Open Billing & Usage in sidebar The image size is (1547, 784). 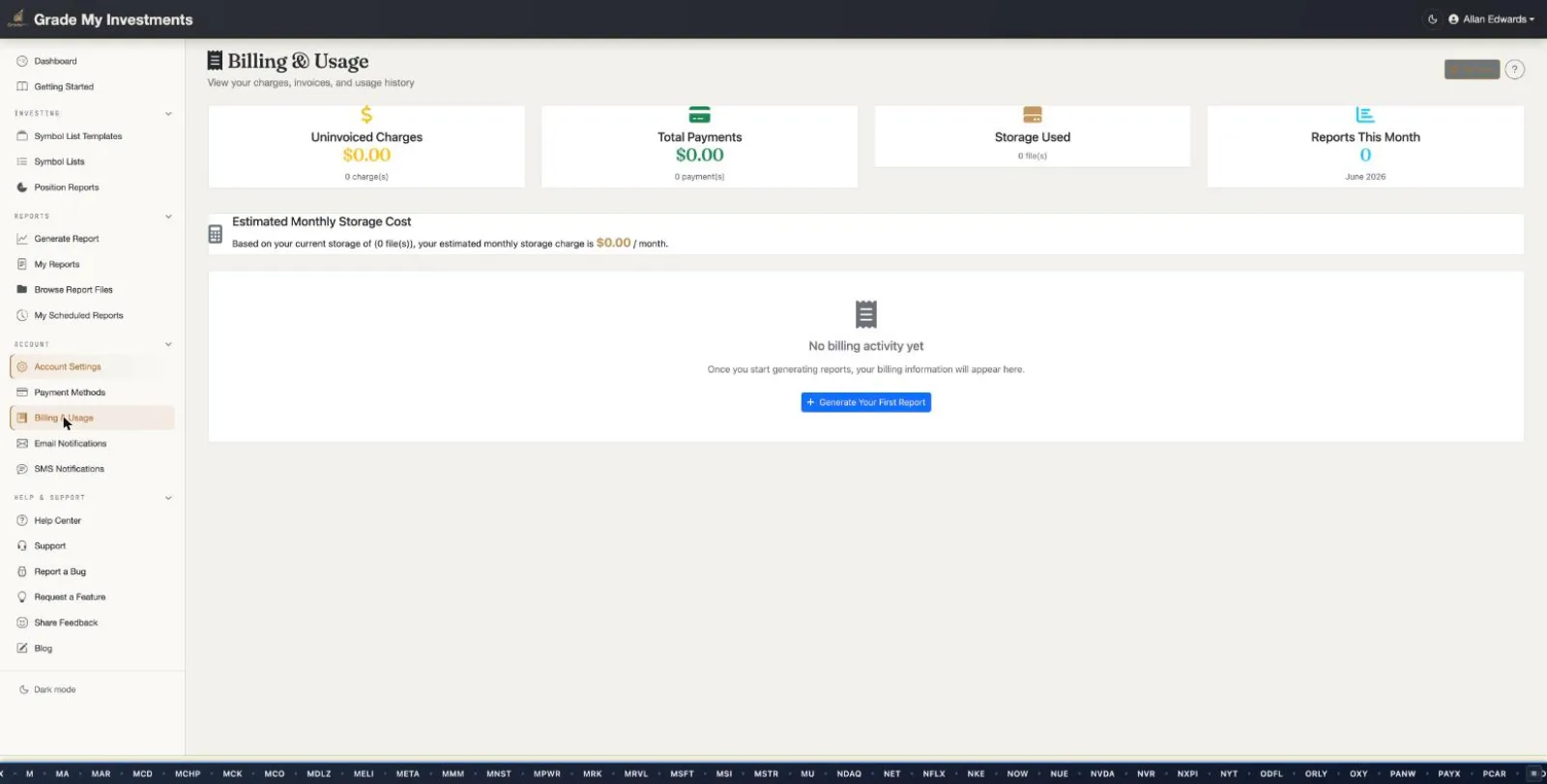(x=93, y=418)
